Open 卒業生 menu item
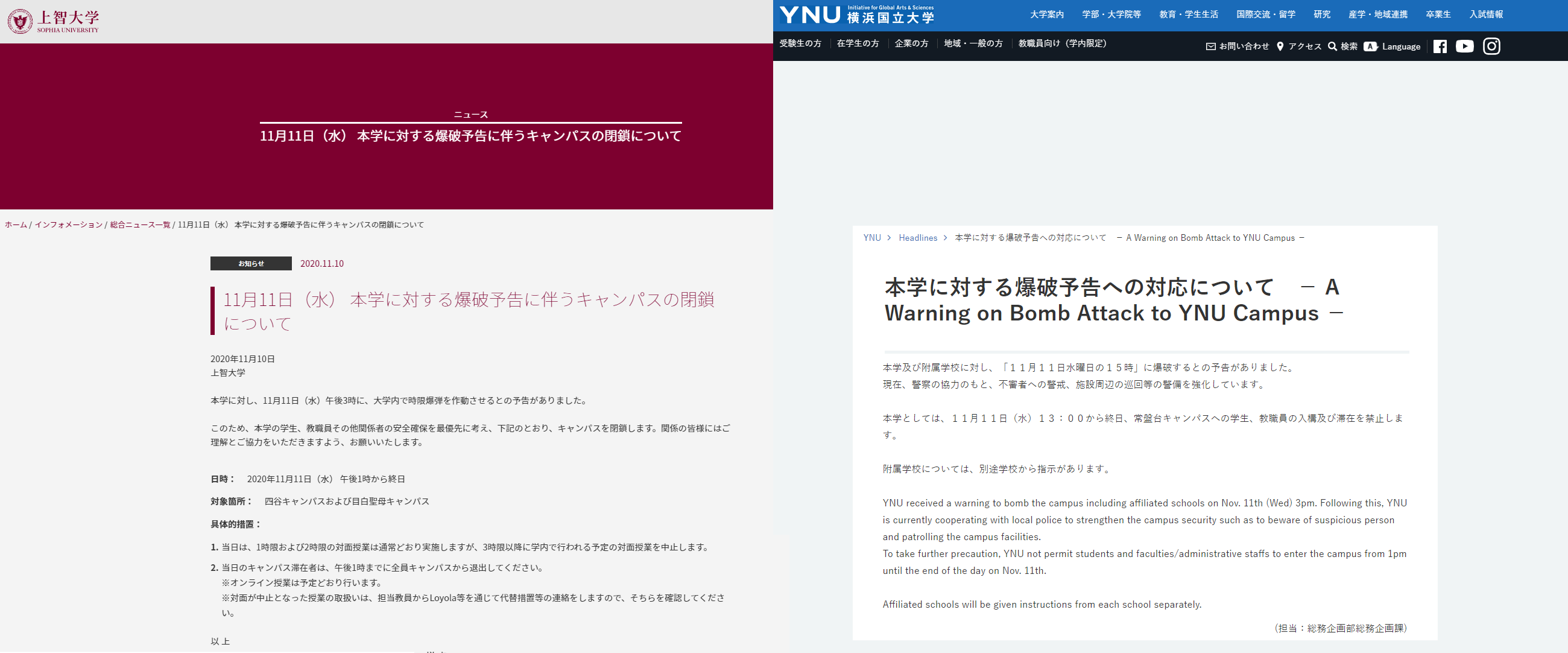This screenshot has width=1568, height=653. 1438,14
